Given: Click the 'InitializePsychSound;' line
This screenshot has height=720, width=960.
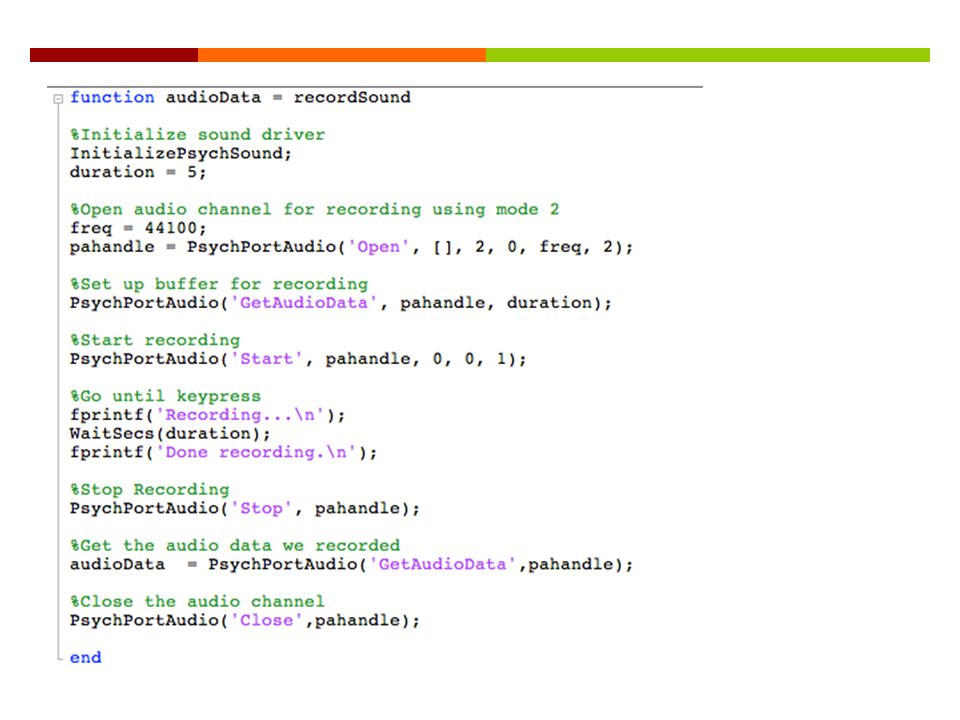Looking at the screenshot, I should point(181,153).
